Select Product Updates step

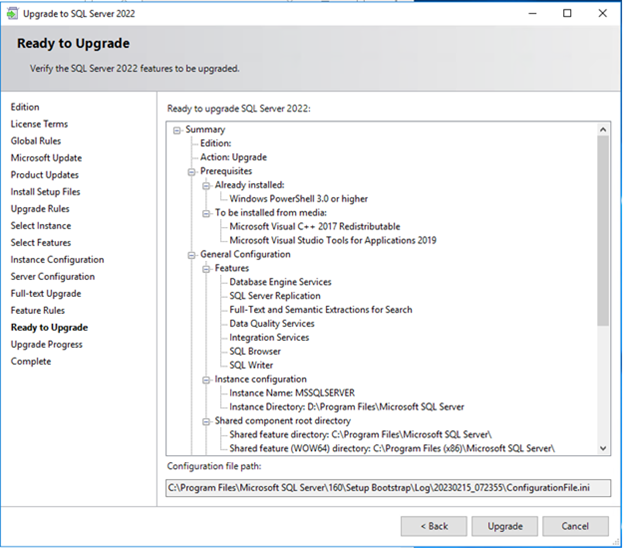coord(45,175)
